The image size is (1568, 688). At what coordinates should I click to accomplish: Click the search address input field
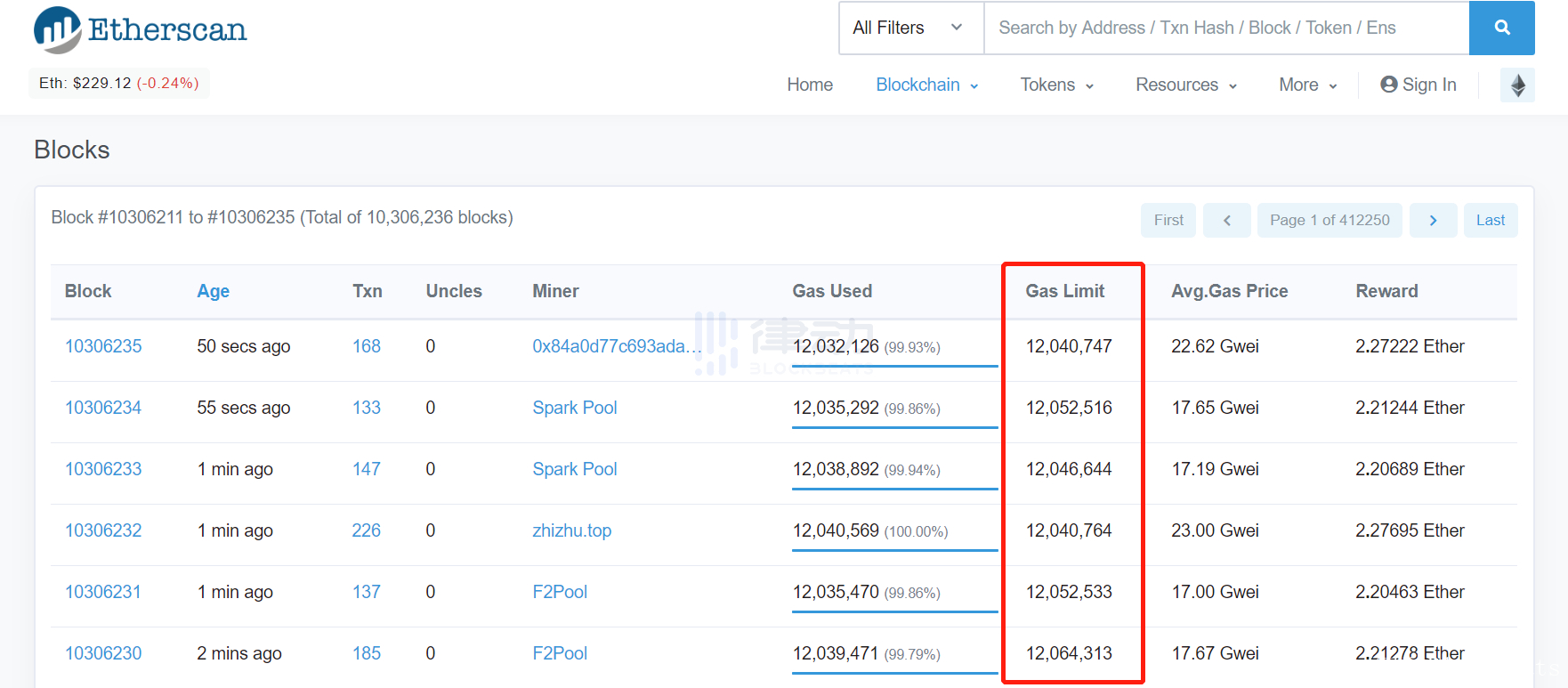click(x=1226, y=28)
